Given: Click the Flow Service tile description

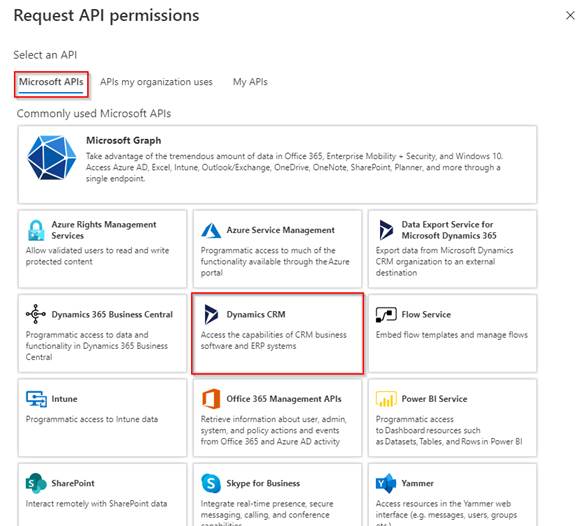Looking at the screenshot, I should coord(451,335).
